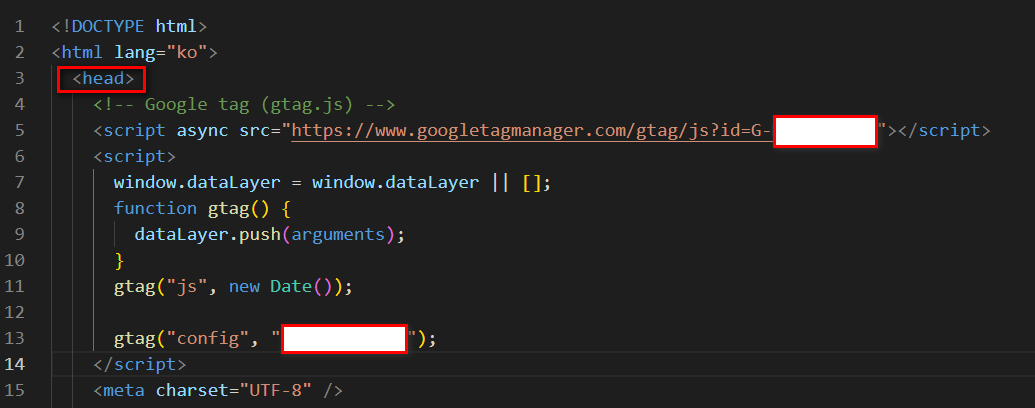The width and height of the screenshot is (1035, 408).
Task: Click the gtag function name on line 8
Action: 228,209
